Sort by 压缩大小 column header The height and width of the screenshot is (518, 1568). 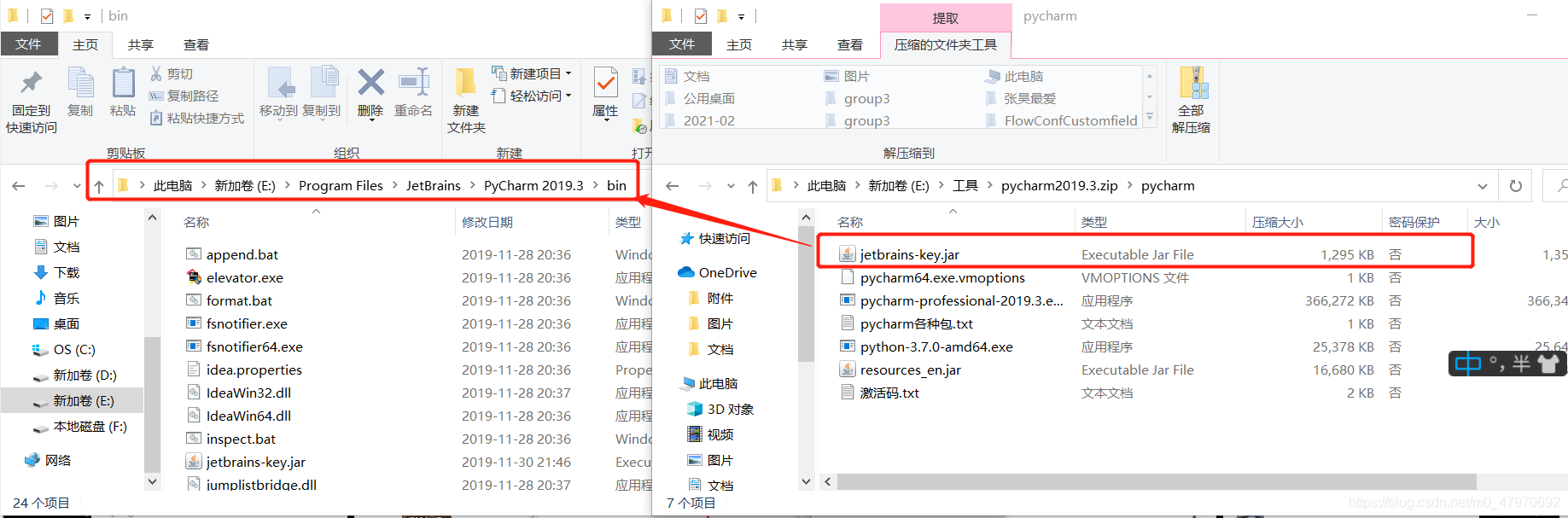[x=1278, y=222]
